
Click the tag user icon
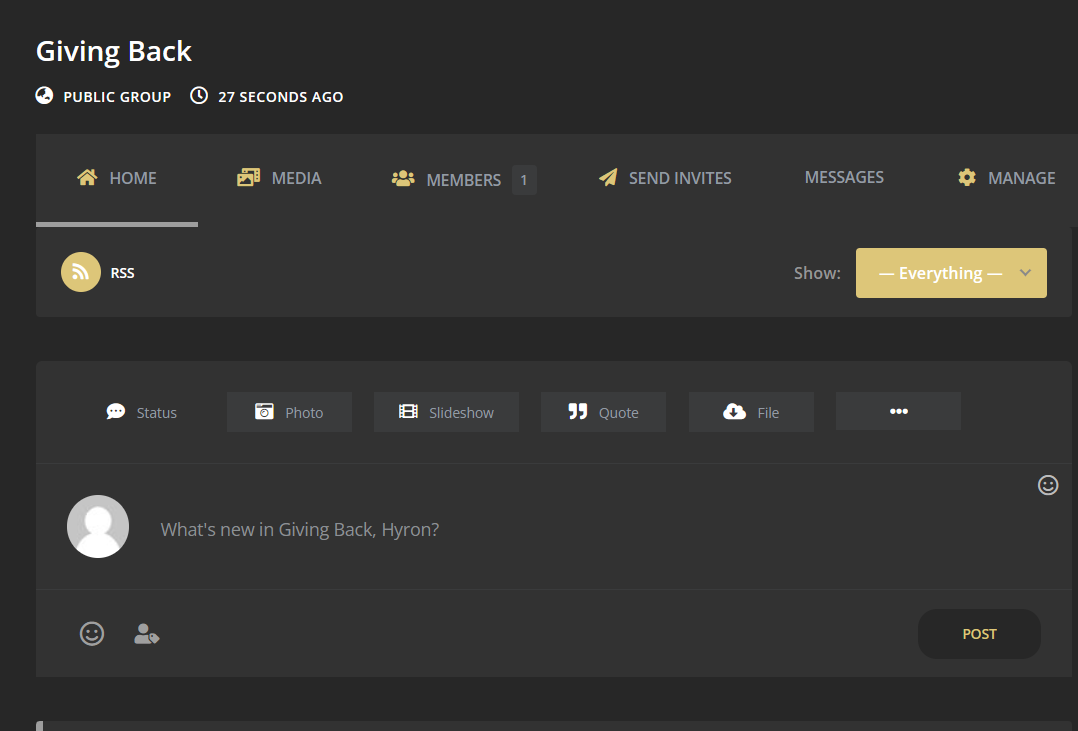146,633
